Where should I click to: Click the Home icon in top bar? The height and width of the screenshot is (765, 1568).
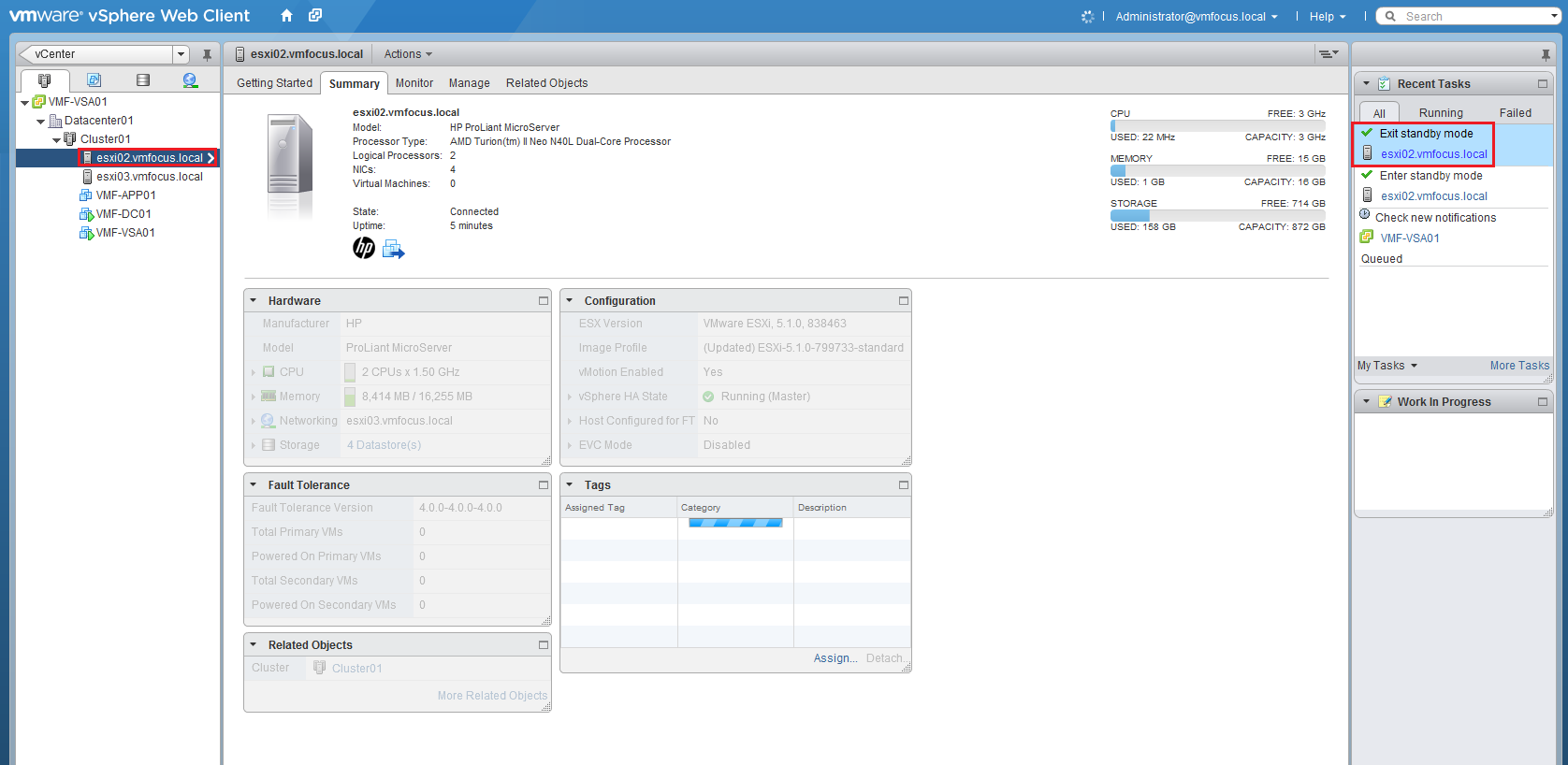click(x=287, y=16)
